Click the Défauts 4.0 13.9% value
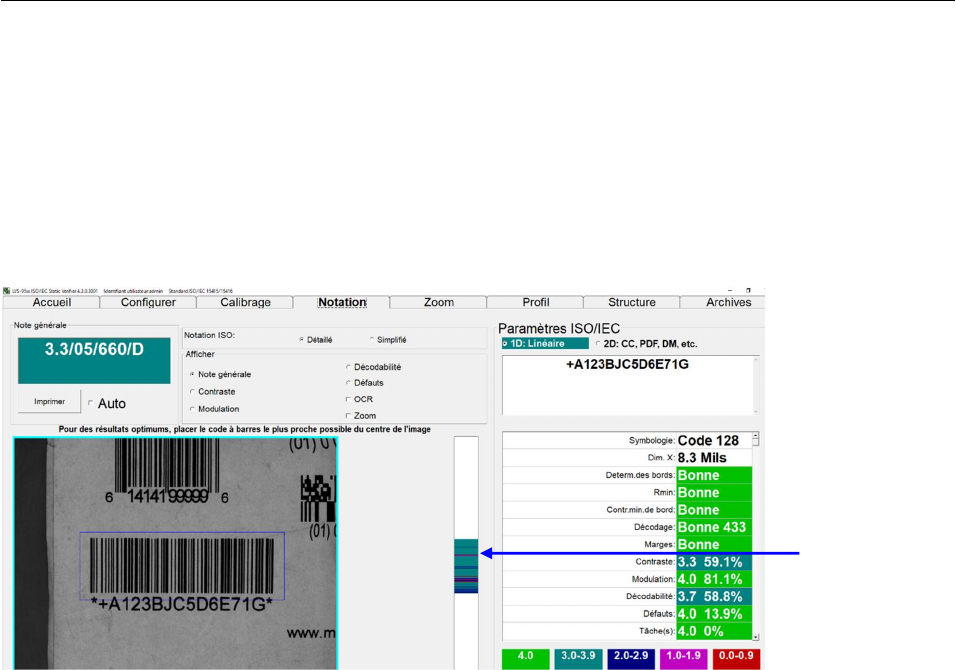This screenshot has height=670, width=956. coord(714,614)
